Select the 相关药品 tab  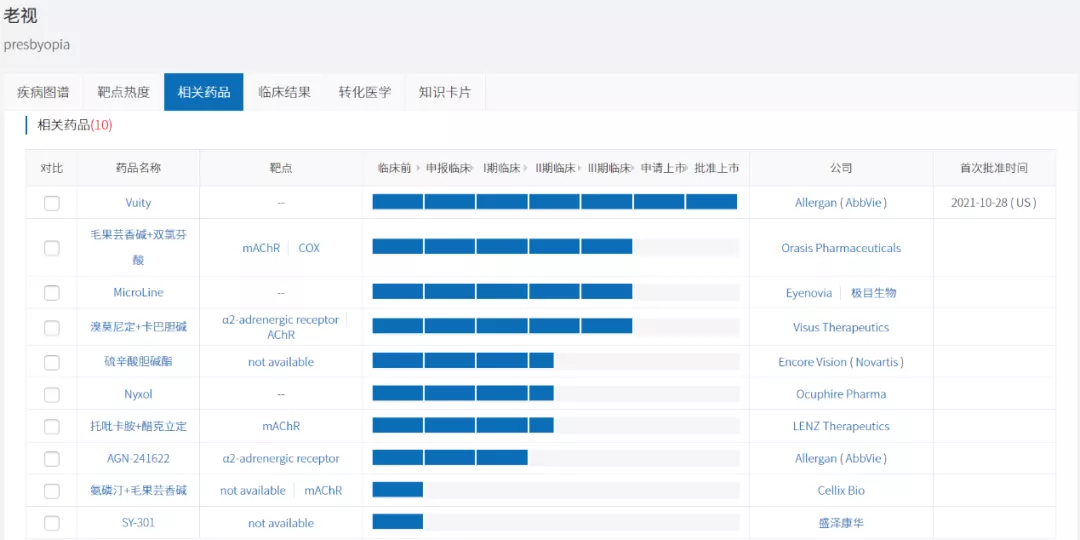pyautogui.click(x=204, y=92)
